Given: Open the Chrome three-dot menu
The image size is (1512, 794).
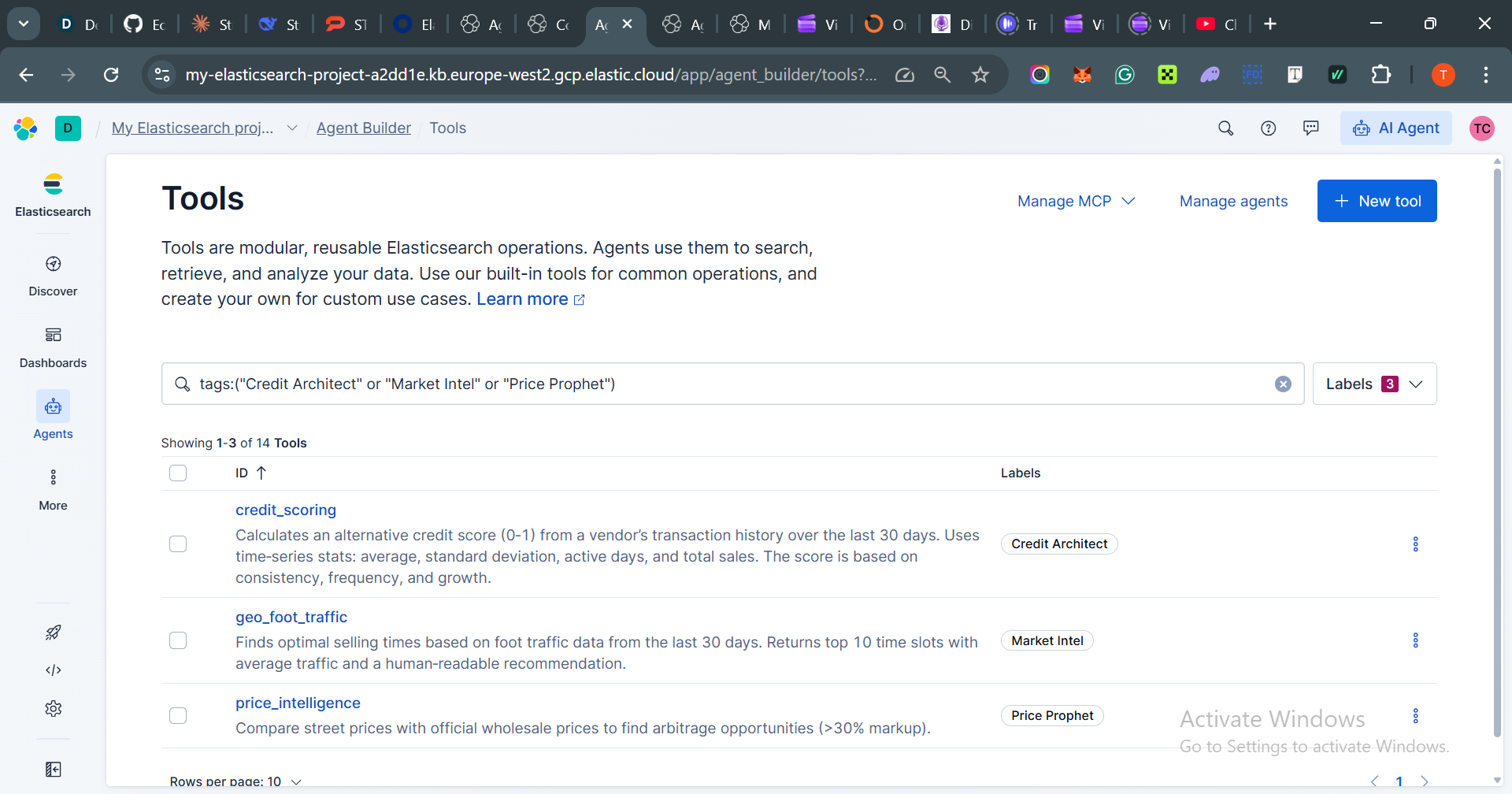Looking at the screenshot, I should 1486,75.
